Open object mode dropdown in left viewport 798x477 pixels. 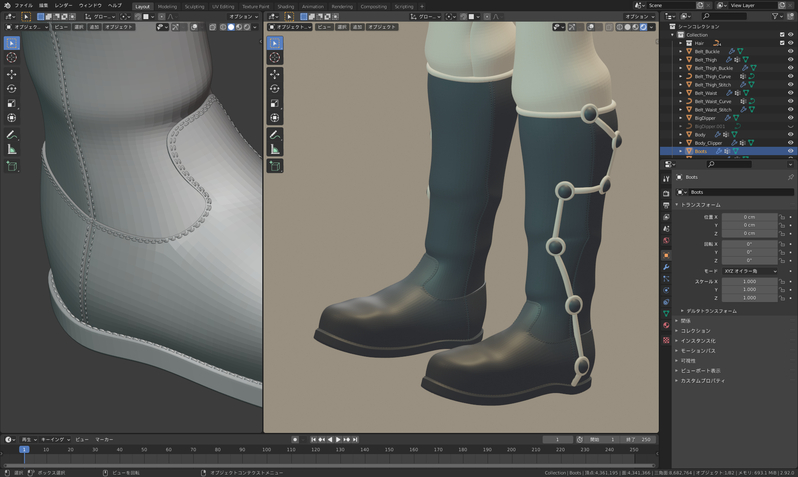[x=27, y=27]
